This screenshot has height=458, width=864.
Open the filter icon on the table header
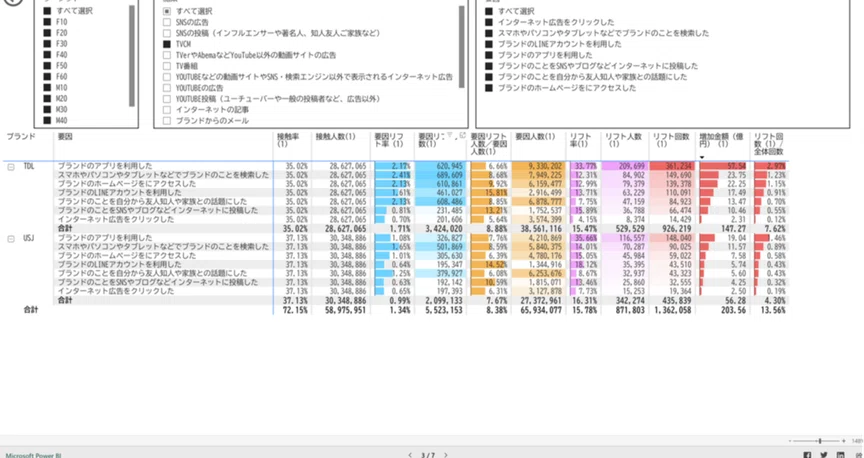pyautogui.click(x=449, y=134)
